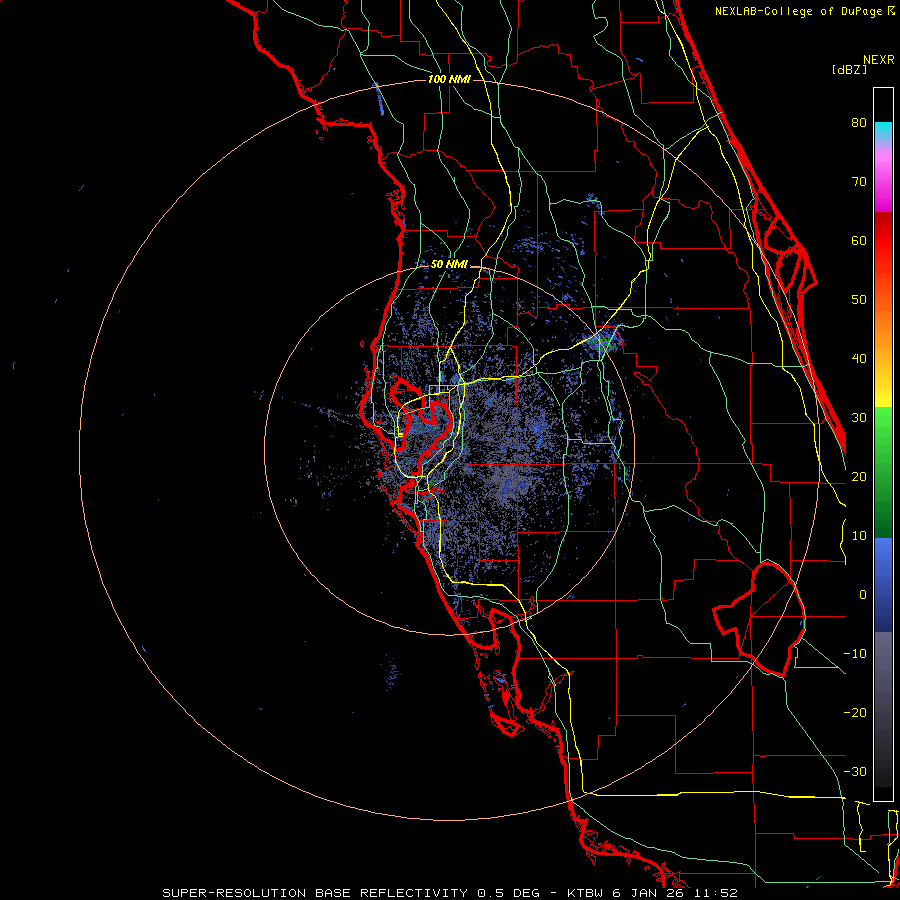Click the 40 dBZ scale value

click(x=859, y=359)
